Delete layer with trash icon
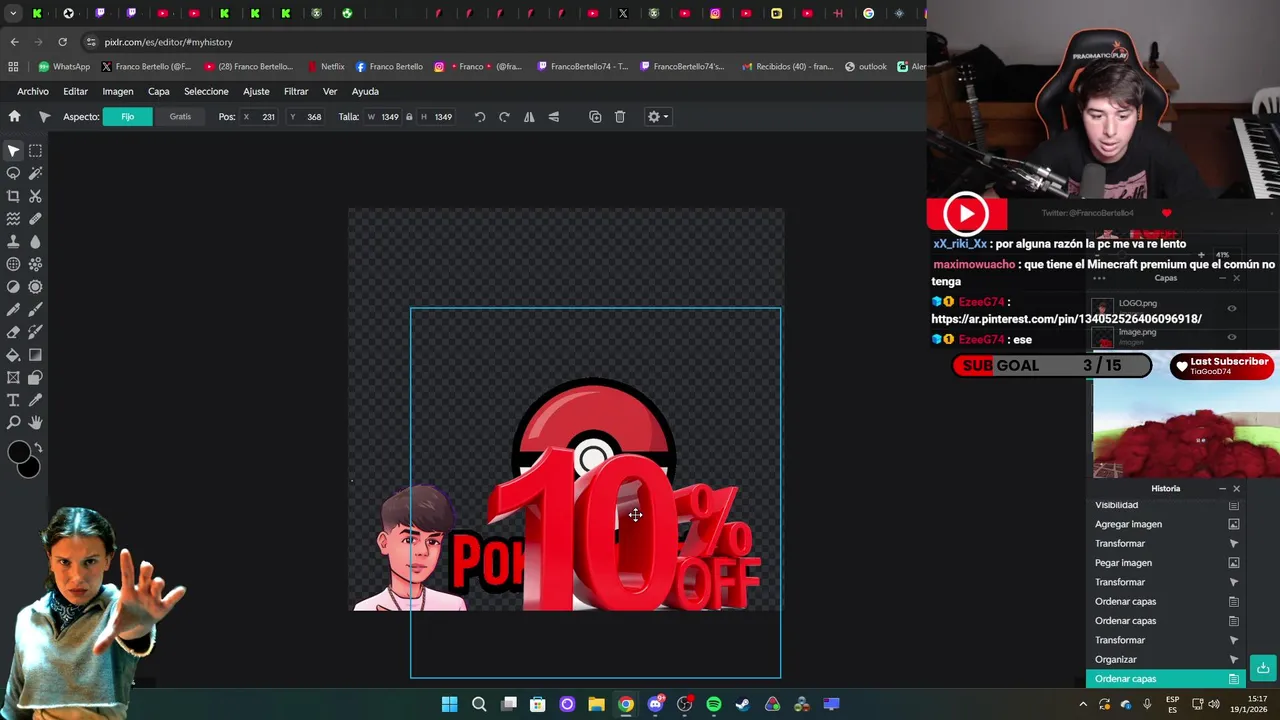1280x720 pixels. point(620,117)
